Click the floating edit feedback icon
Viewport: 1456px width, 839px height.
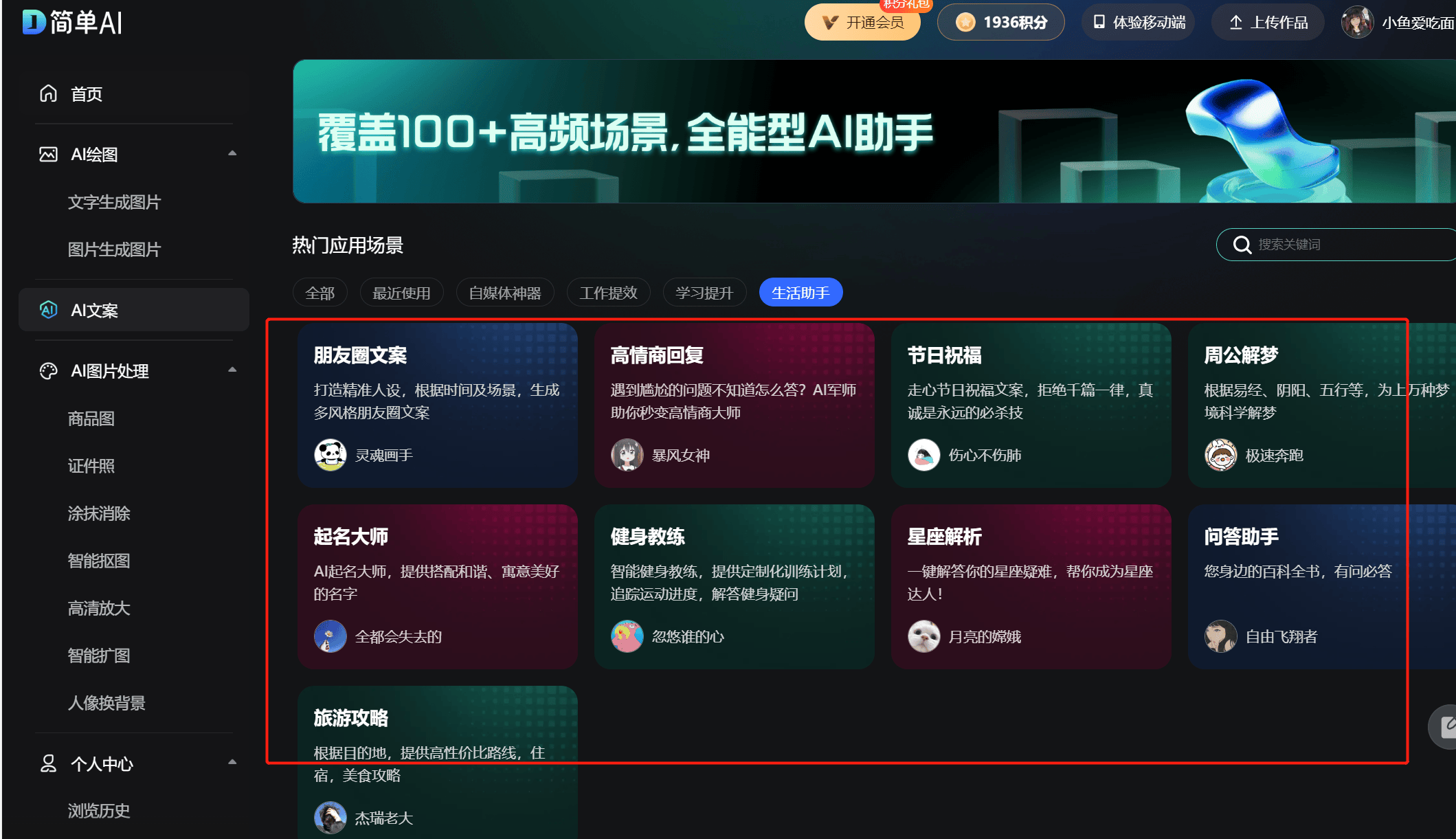(x=1446, y=726)
